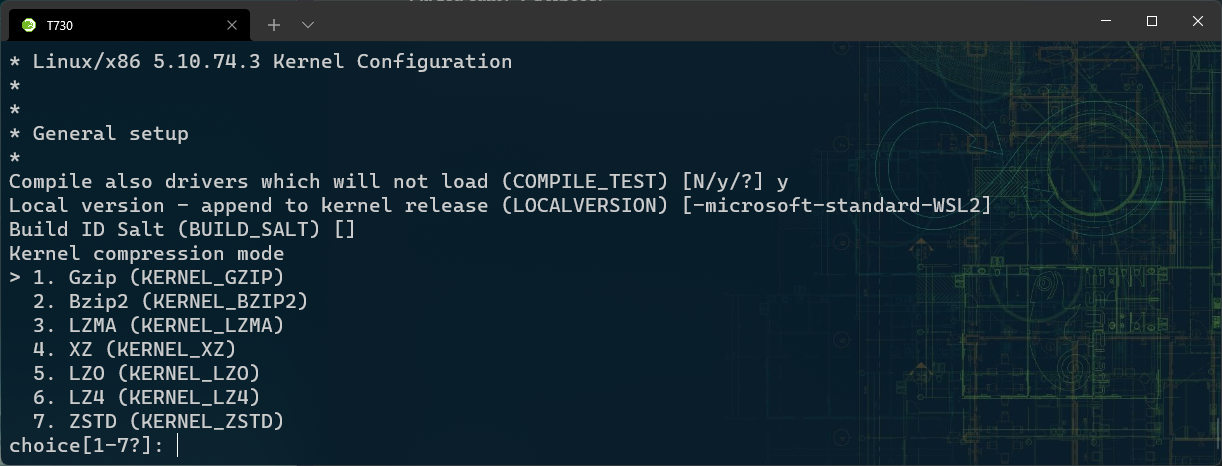Expand the new tab profile dropdown
This screenshot has width=1222, height=466.
[x=308, y=24]
